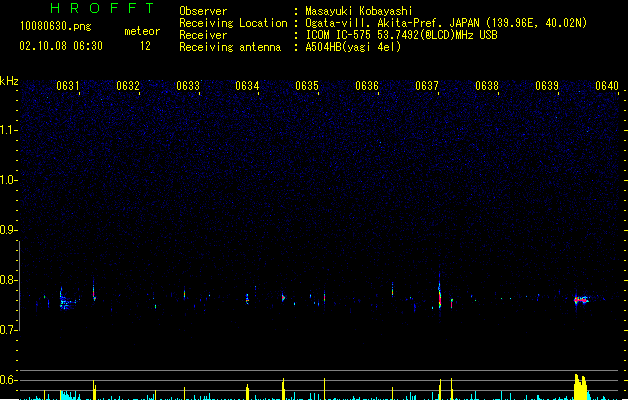Click the 0.8 kHz axis label
This screenshot has width=629, height=400.
coord(8,280)
